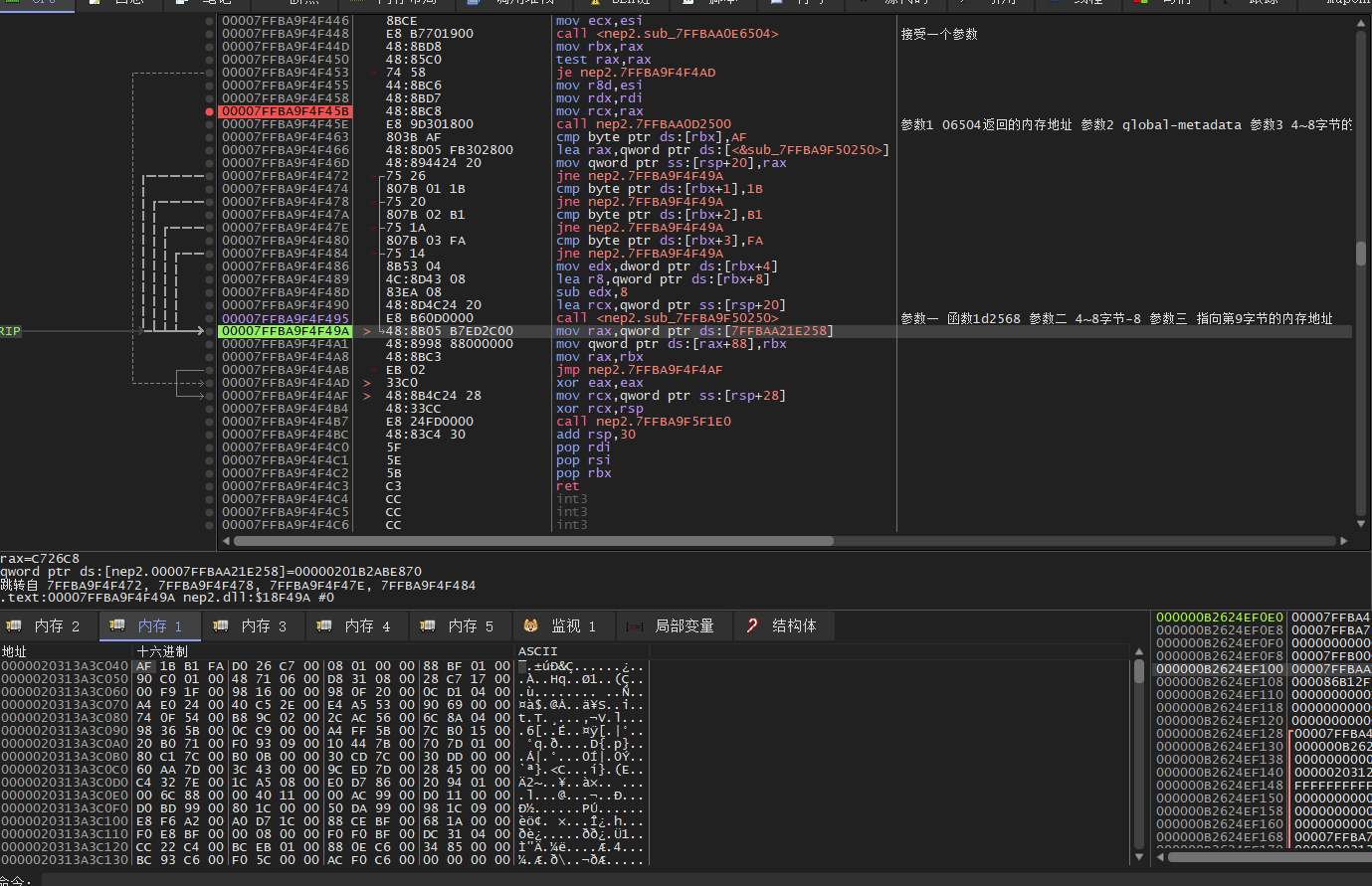Click the 十六进制 column header in dump
The image size is (1372, 886).
click(162, 651)
